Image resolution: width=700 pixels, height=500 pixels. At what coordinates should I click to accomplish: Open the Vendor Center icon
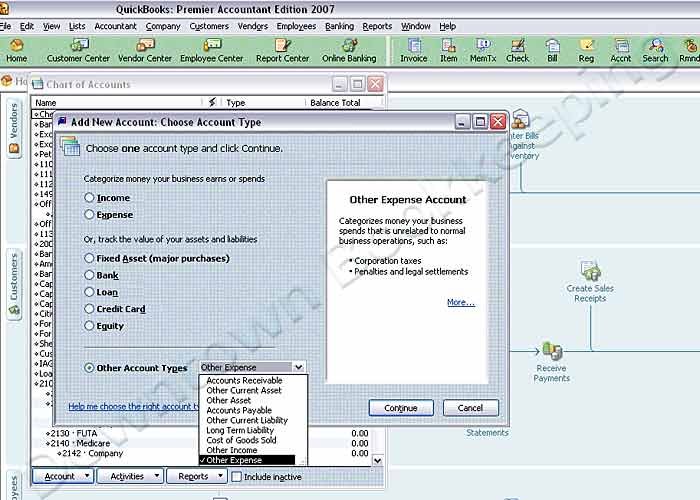point(145,50)
